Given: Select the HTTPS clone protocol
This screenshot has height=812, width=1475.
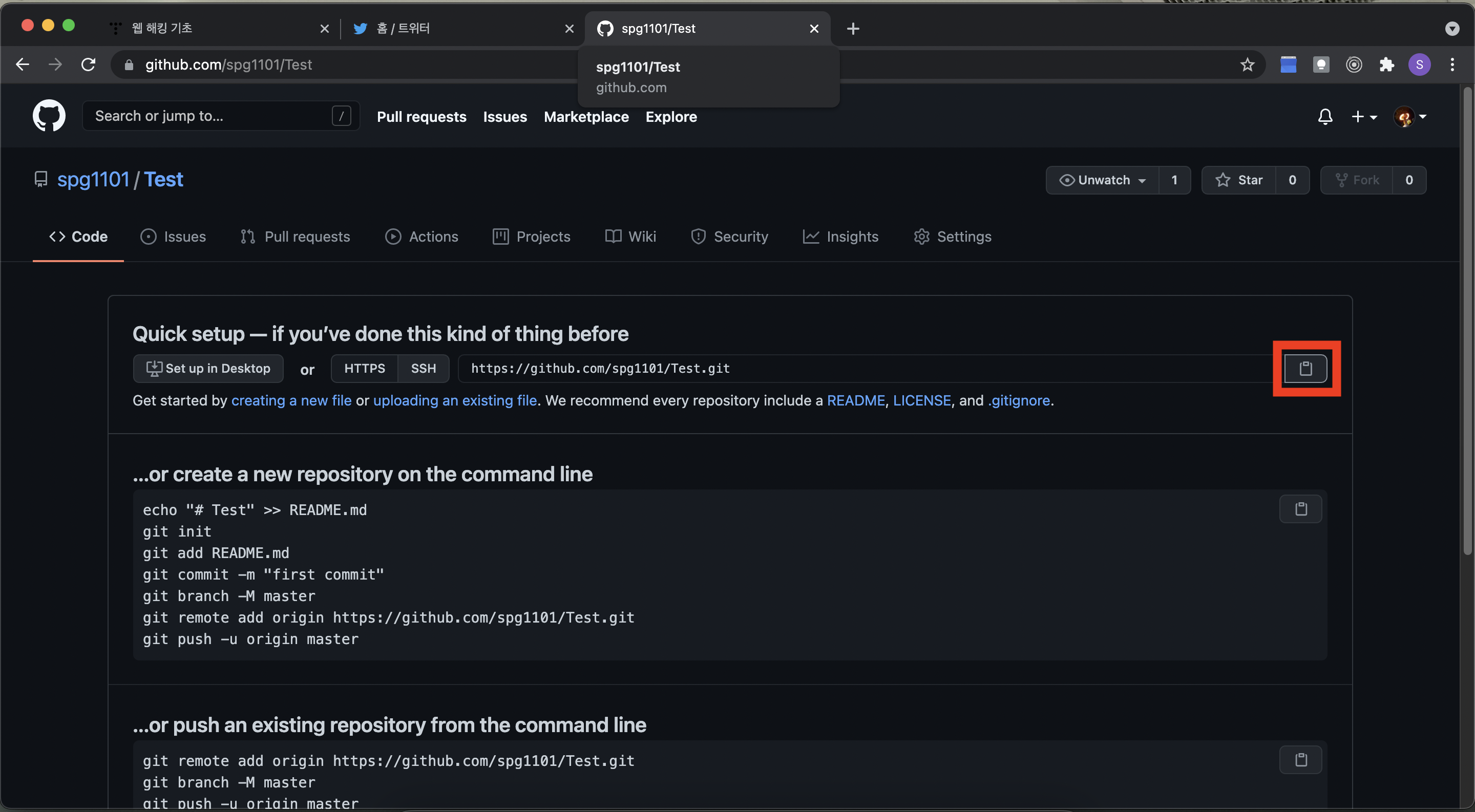Looking at the screenshot, I should 364,368.
